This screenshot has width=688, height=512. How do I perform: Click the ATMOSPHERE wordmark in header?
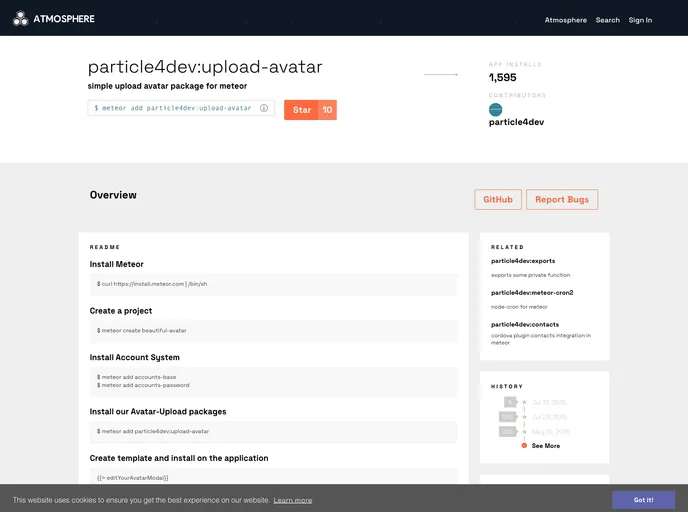pyautogui.click(x=64, y=19)
